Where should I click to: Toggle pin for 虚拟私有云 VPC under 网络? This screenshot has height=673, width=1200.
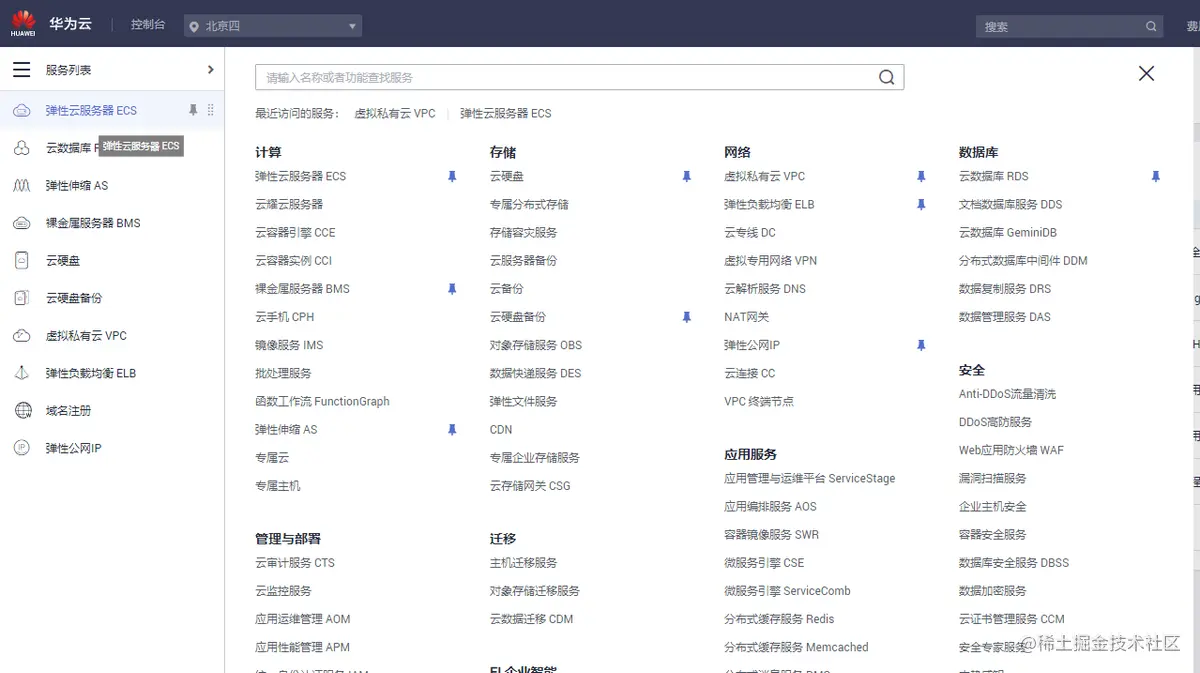click(921, 176)
